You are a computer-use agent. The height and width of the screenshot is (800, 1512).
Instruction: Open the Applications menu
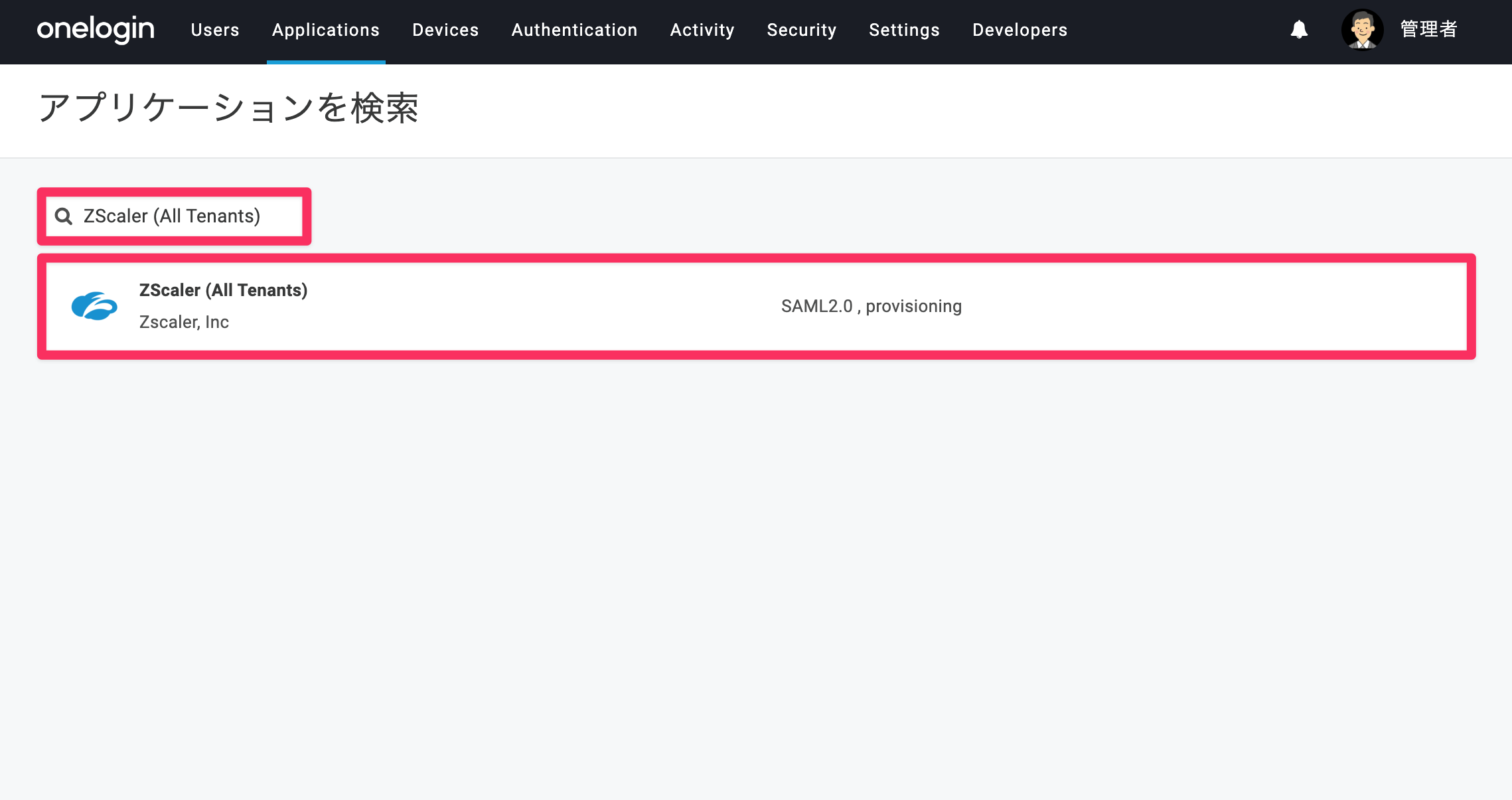326,30
